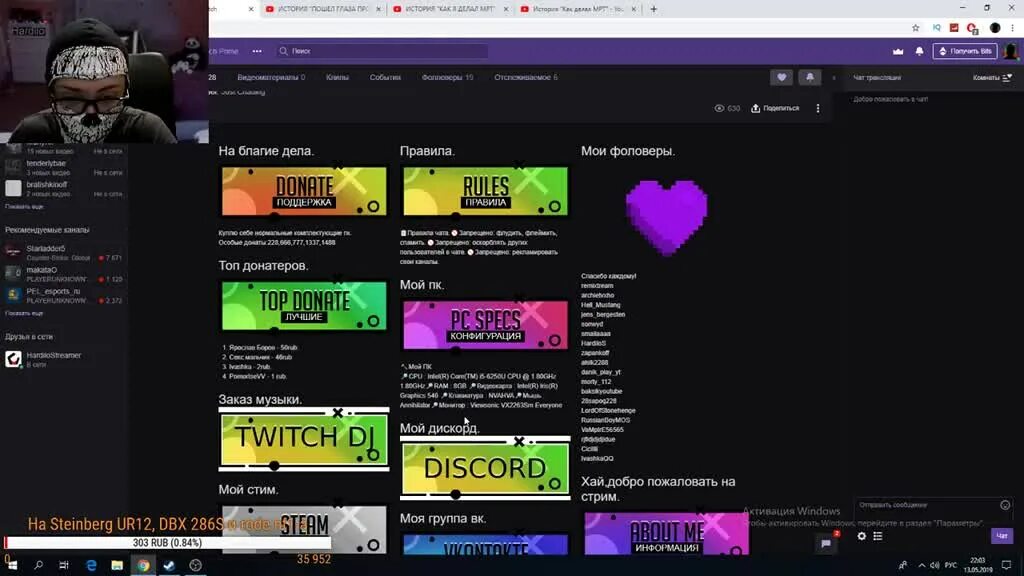Open chat settings gear icon
The height and width of the screenshot is (576, 1024).
(861, 536)
